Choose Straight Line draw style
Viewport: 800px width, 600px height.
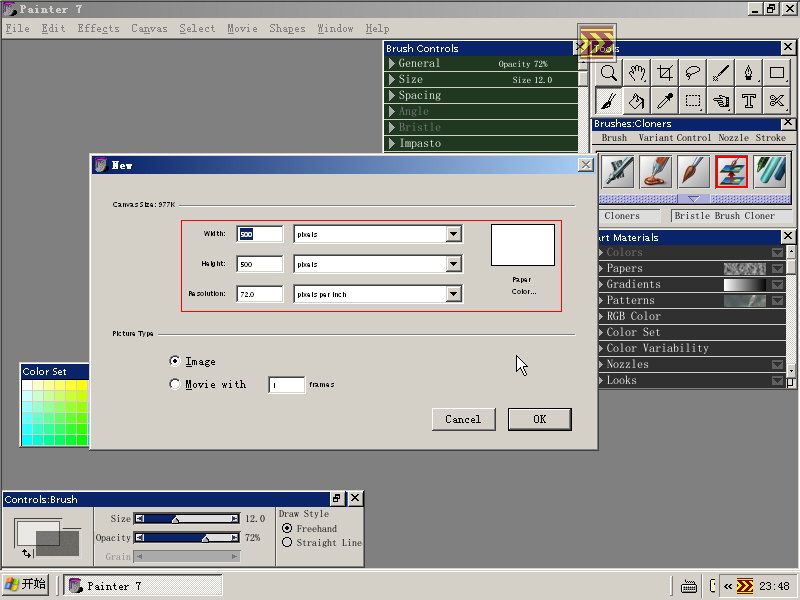287,542
